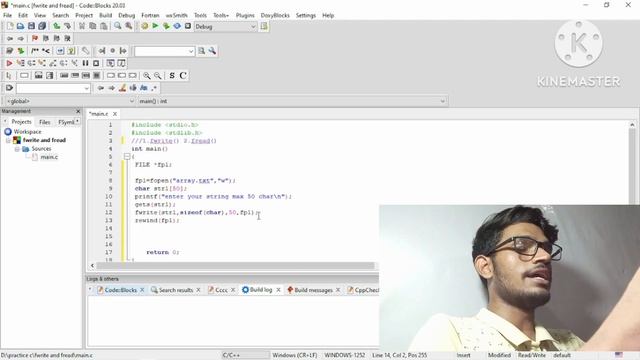Click the editor vertical scrollbar up arrow
640x360 pixels.
(x=632, y=124)
